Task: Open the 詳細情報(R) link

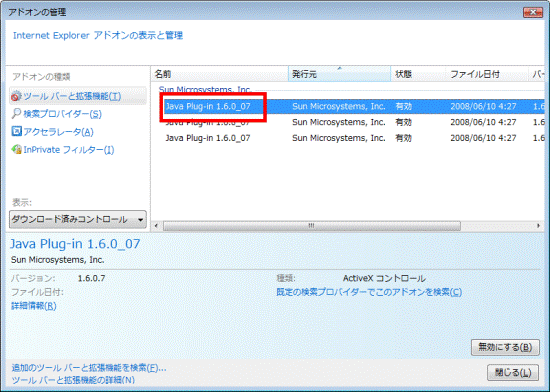Action: pyautogui.click(x=34, y=306)
